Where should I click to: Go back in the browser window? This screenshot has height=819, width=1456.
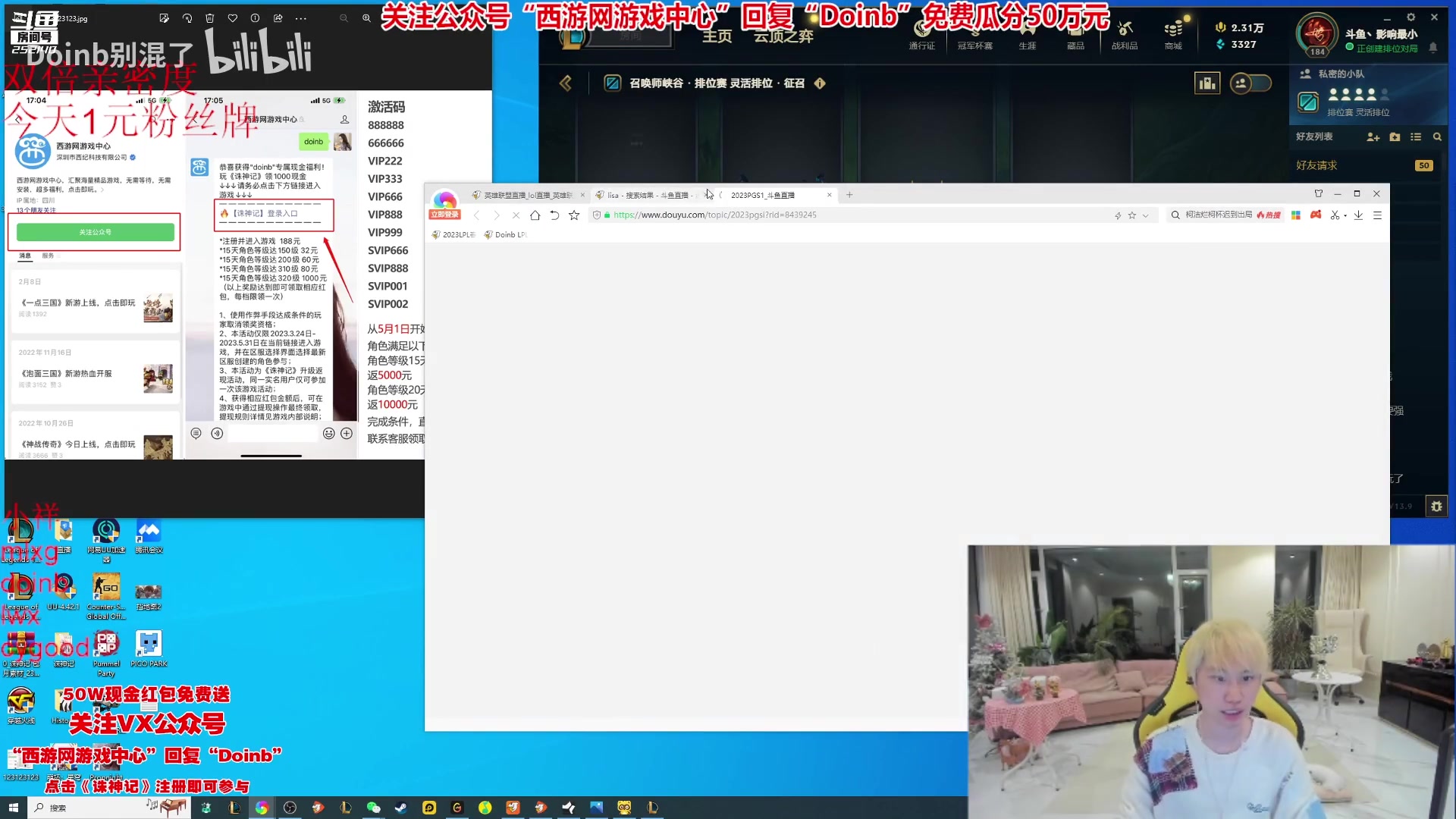(476, 215)
